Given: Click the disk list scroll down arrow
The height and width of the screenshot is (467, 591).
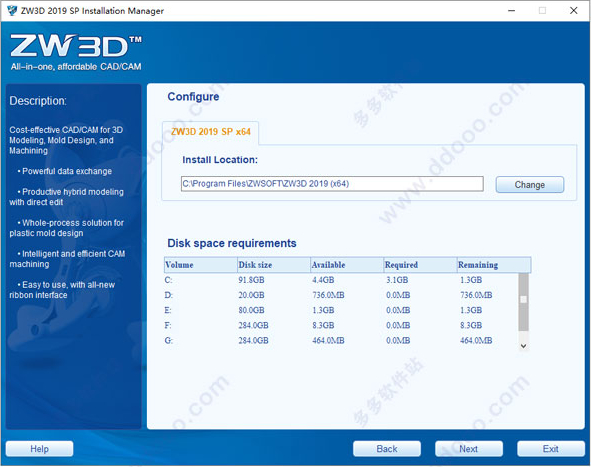Looking at the screenshot, I should [523, 346].
